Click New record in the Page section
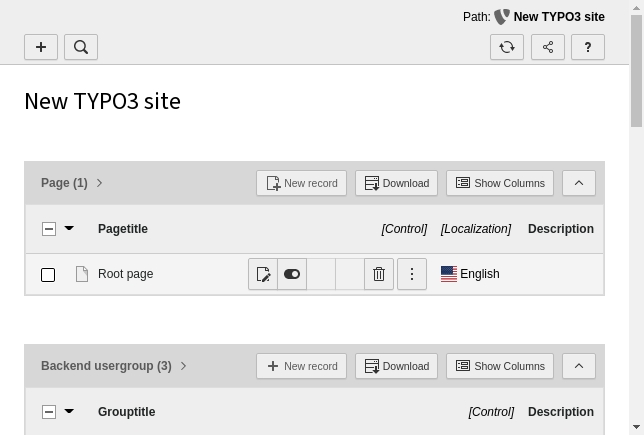Viewport: 644px width, 435px height. point(301,183)
